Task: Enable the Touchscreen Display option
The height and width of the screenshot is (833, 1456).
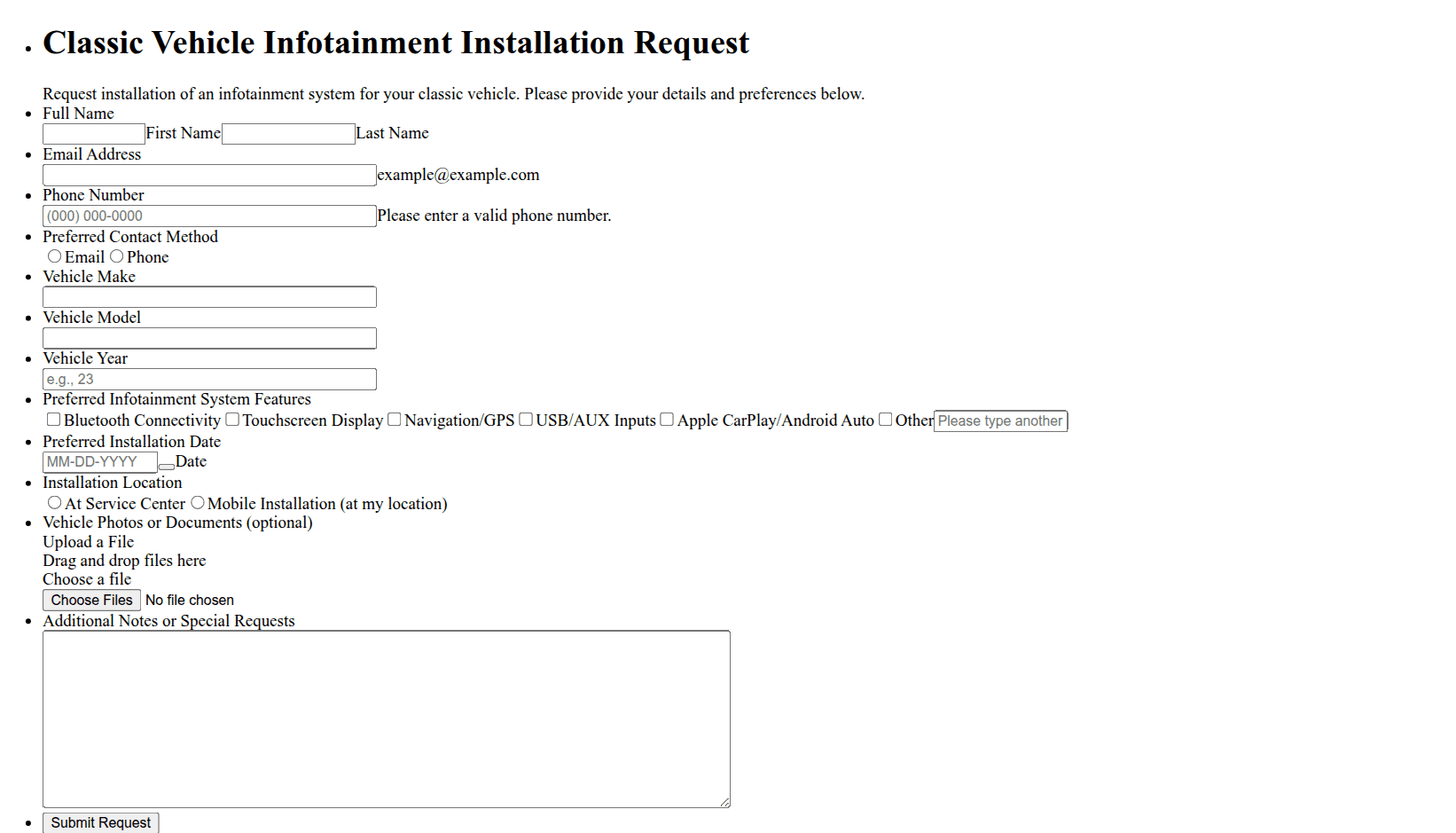Action: (232, 420)
